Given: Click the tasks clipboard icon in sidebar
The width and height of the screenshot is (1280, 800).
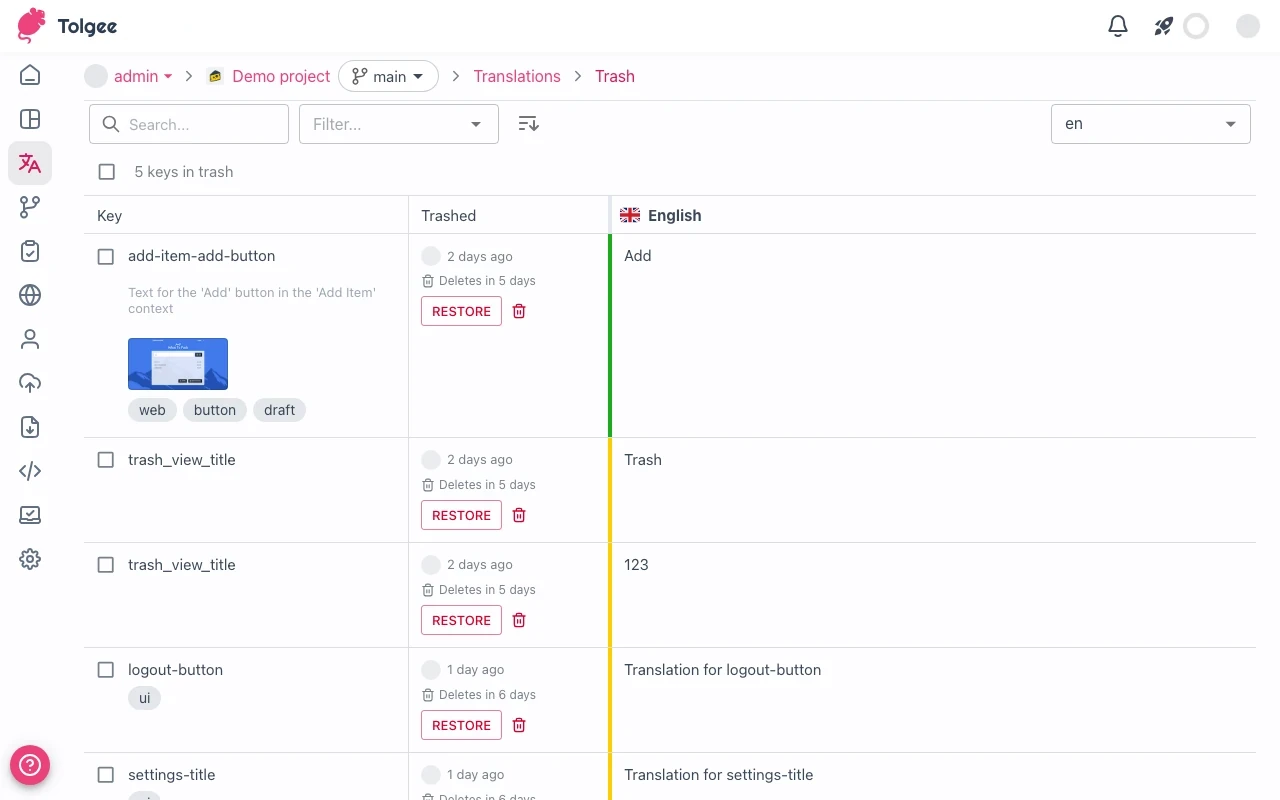Looking at the screenshot, I should [x=30, y=251].
